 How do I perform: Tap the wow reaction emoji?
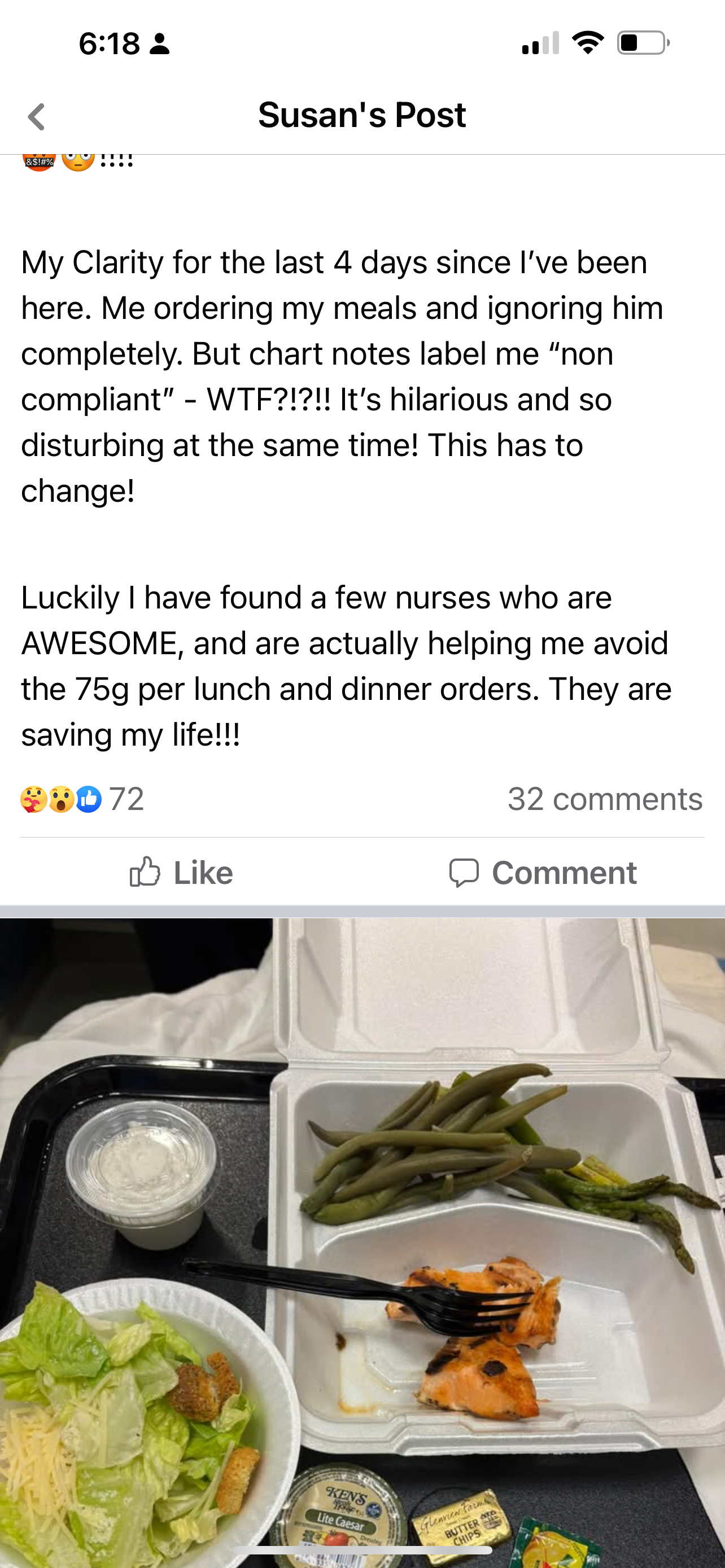pos(62,799)
